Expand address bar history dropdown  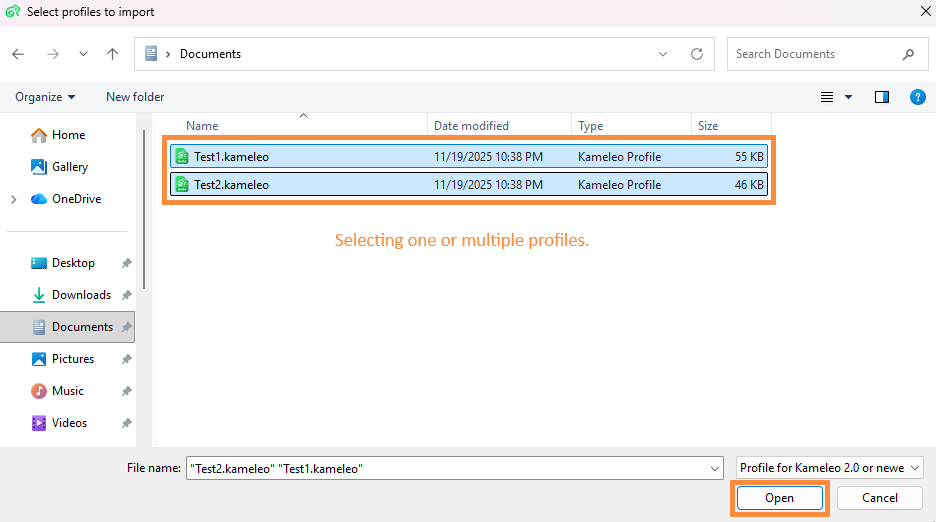pos(663,54)
